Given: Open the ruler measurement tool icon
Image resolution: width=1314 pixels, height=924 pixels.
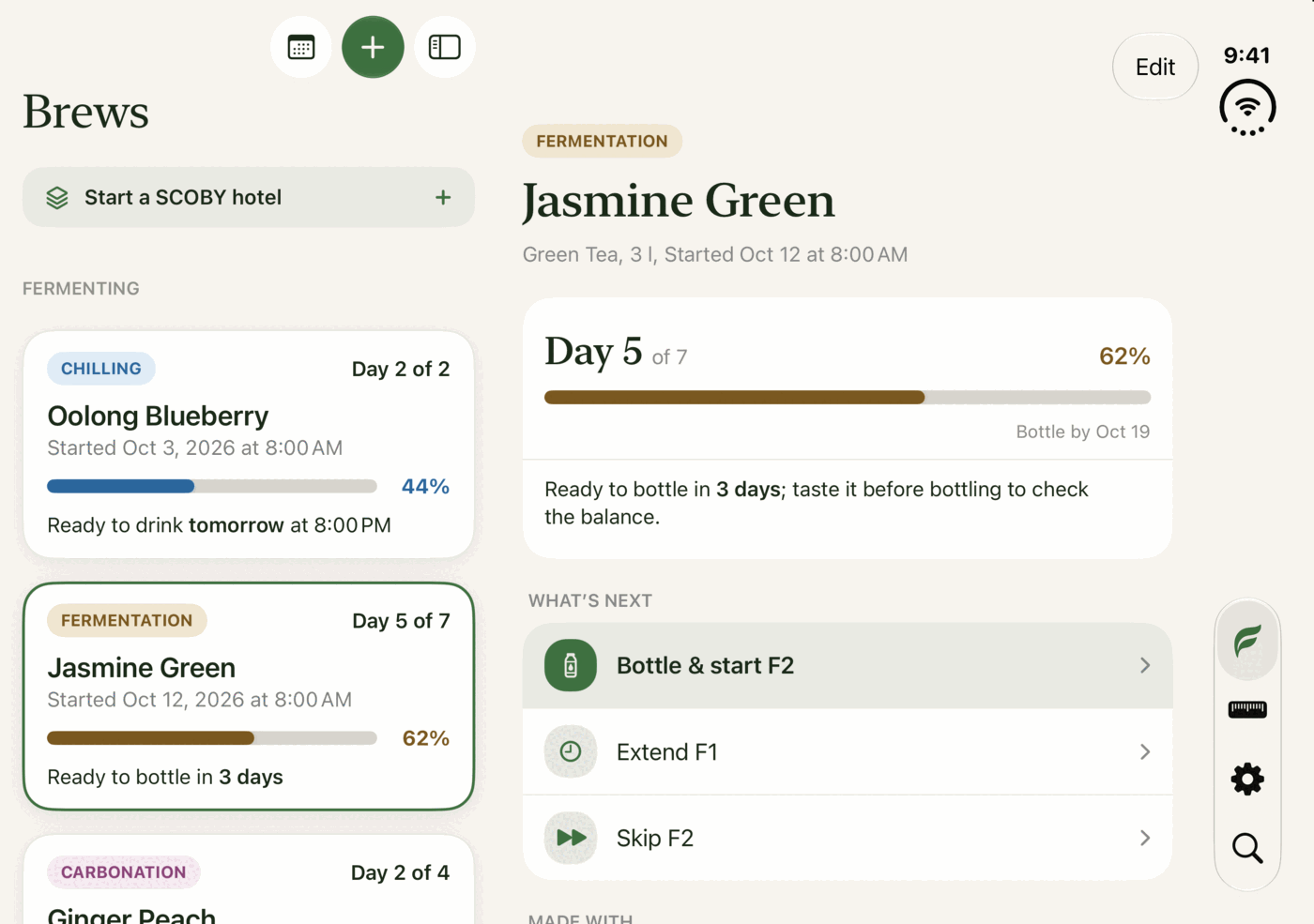Looking at the screenshot, I should 1247,709.
